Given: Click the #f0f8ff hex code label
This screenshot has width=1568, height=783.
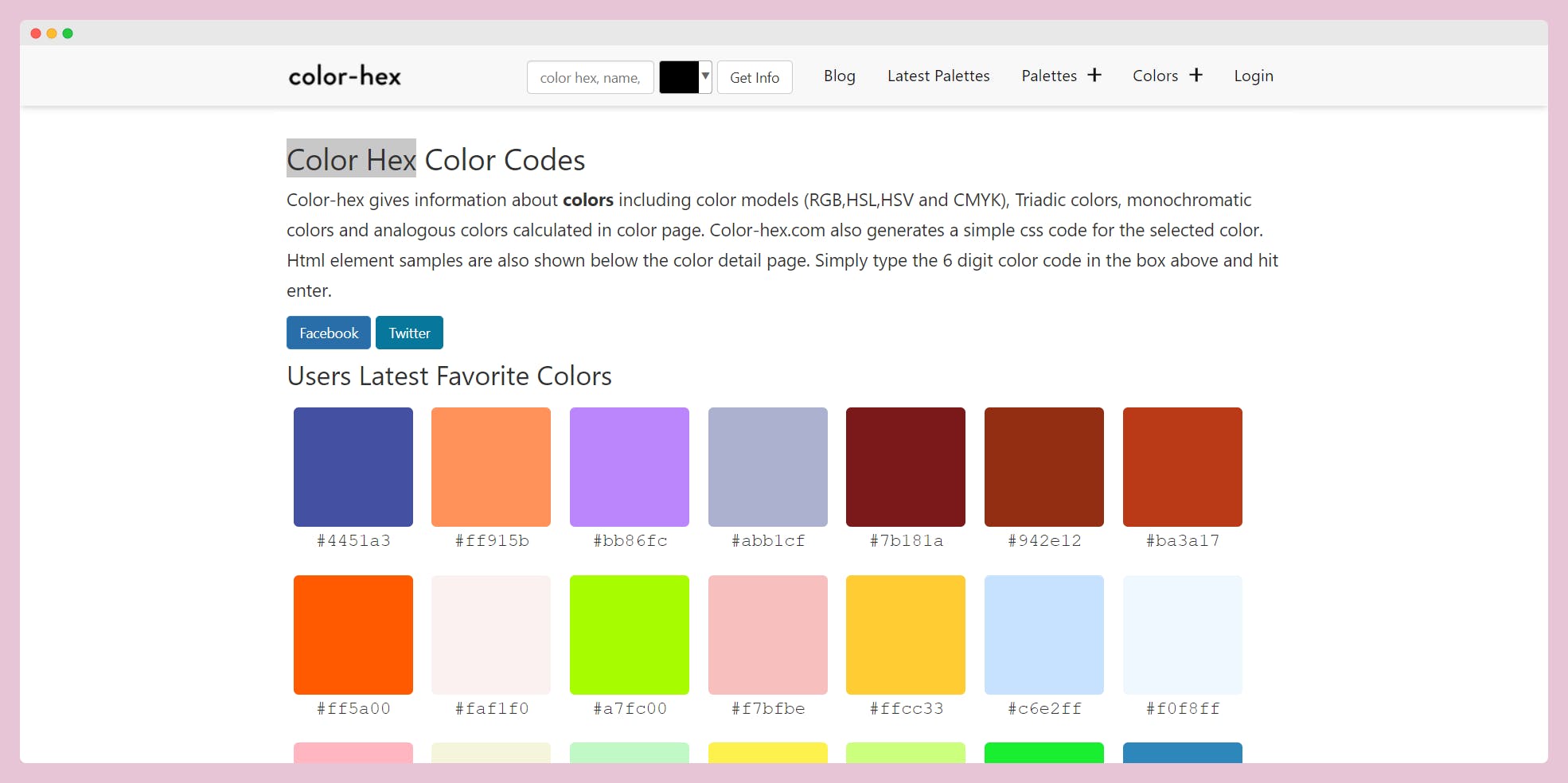Looking at the screenshot, I should click(x=1183, y=709).
